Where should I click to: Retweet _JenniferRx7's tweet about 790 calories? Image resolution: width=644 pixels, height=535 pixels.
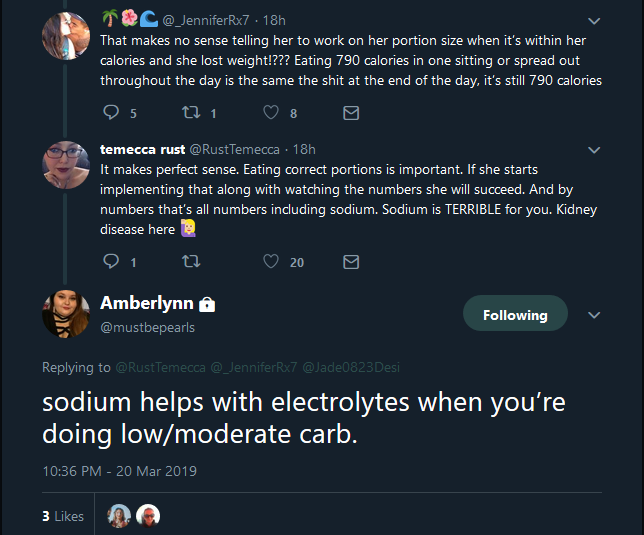coord(191,113)
